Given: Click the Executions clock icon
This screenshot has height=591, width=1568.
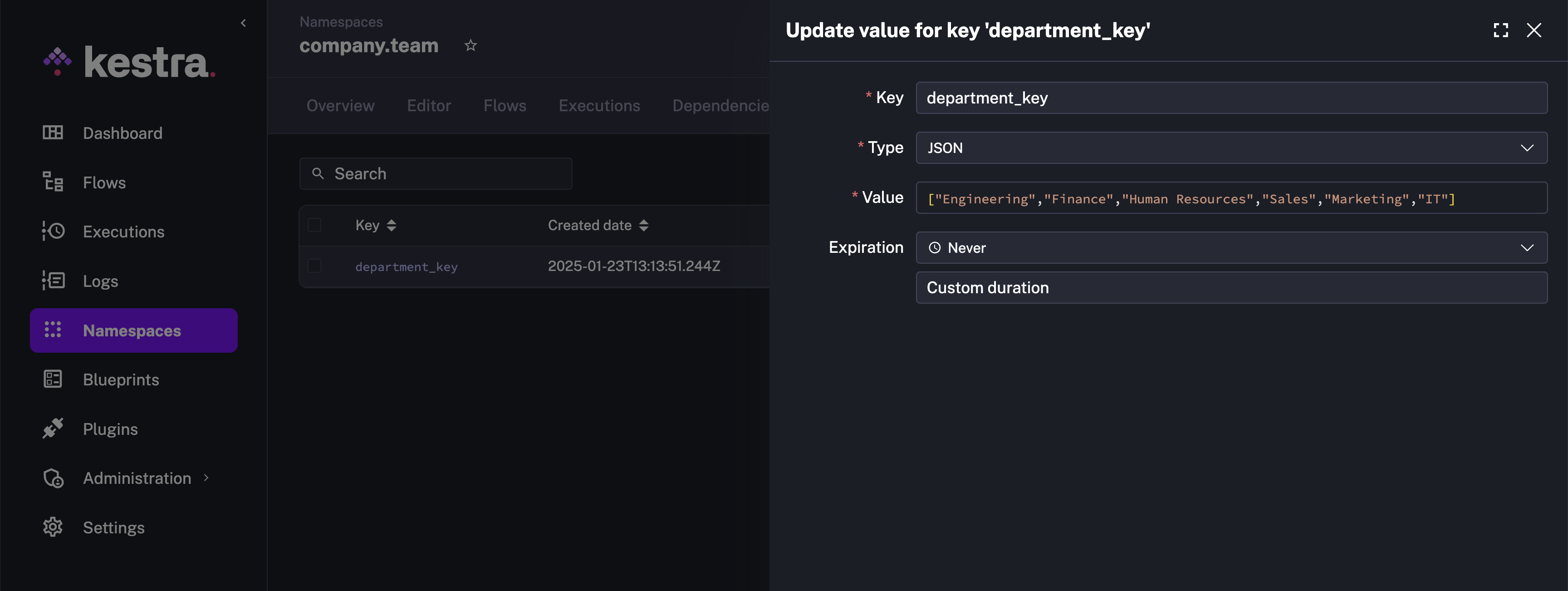Looking at the screenshot, I should click(53, 231).
